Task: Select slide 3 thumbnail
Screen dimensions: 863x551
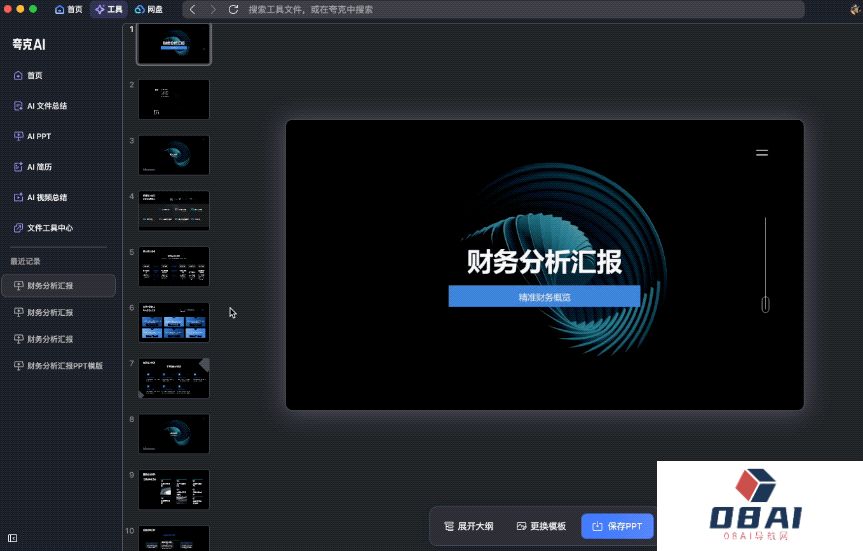Action: (174, 155)
